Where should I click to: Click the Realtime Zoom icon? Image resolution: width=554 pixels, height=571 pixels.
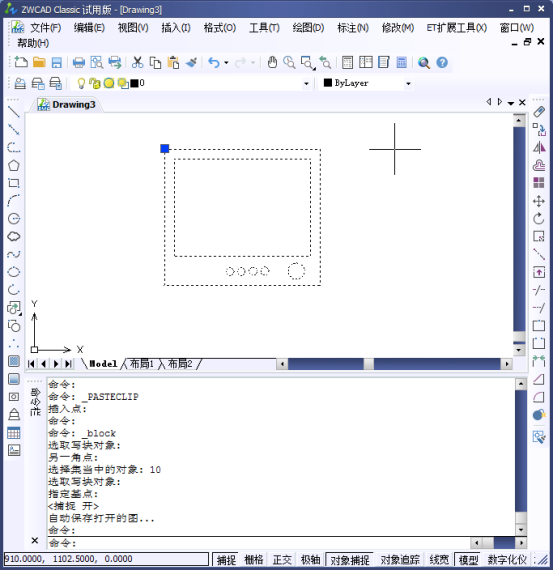coord(290,62)
